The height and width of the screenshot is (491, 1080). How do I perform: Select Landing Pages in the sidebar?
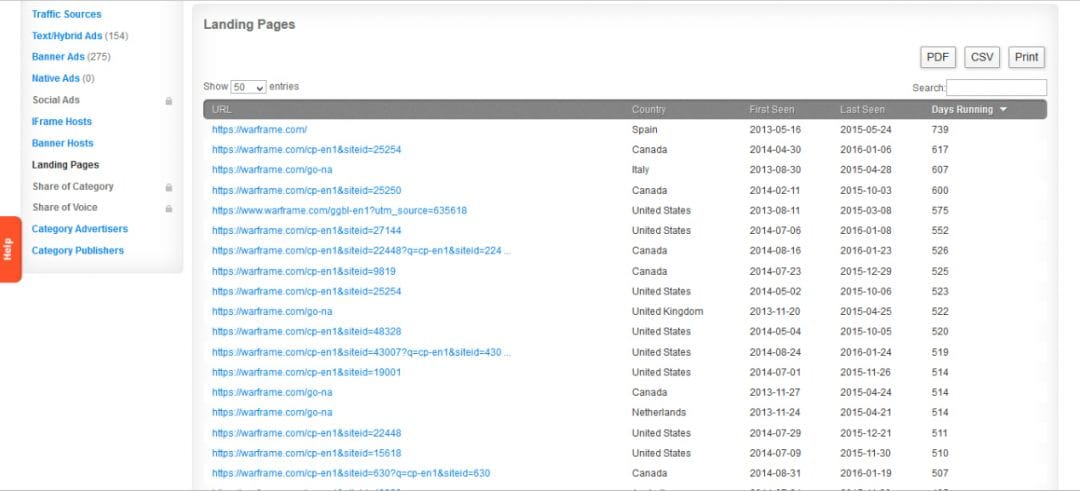tap(65, 165)
